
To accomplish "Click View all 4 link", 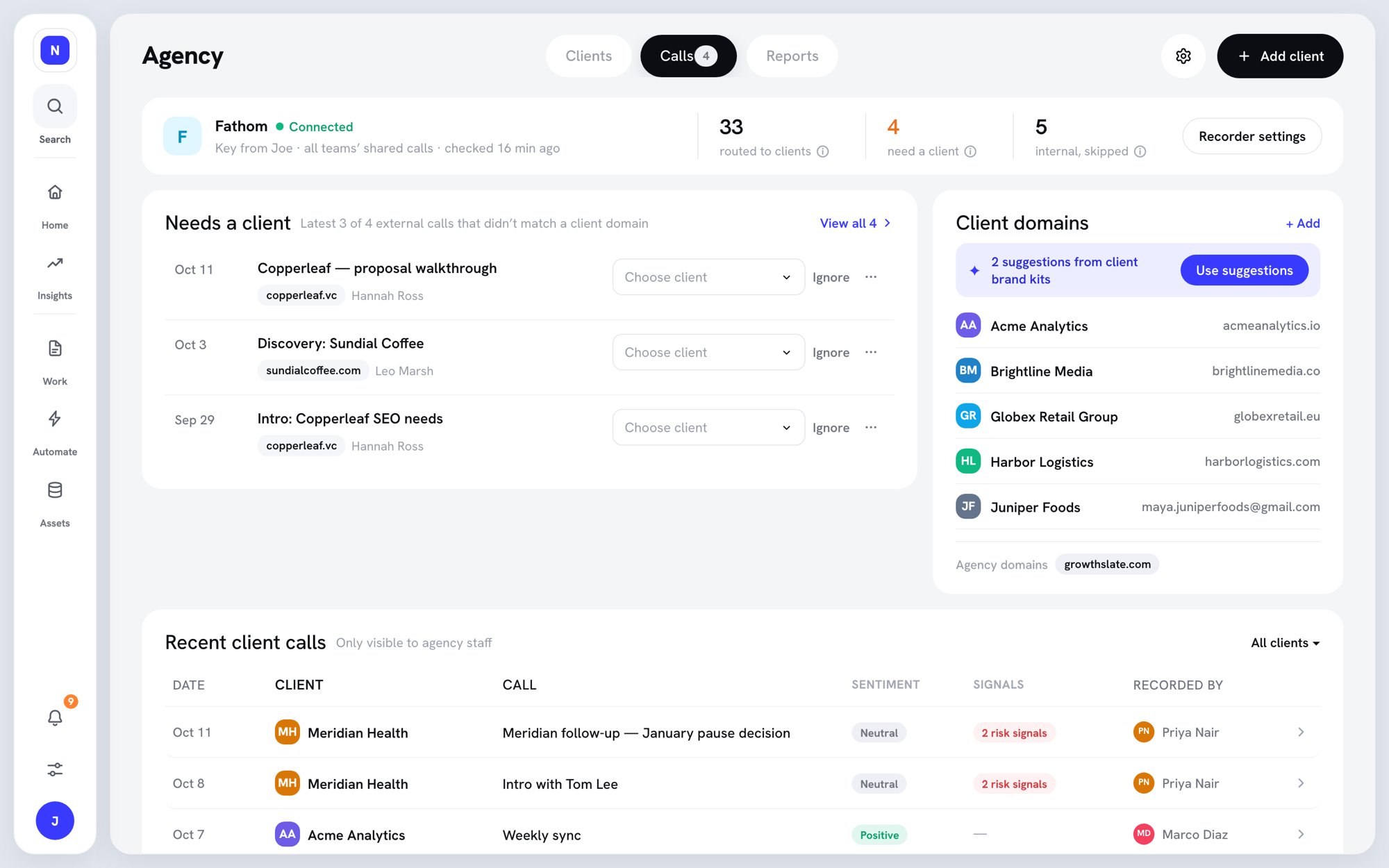I will click(855, 223).
